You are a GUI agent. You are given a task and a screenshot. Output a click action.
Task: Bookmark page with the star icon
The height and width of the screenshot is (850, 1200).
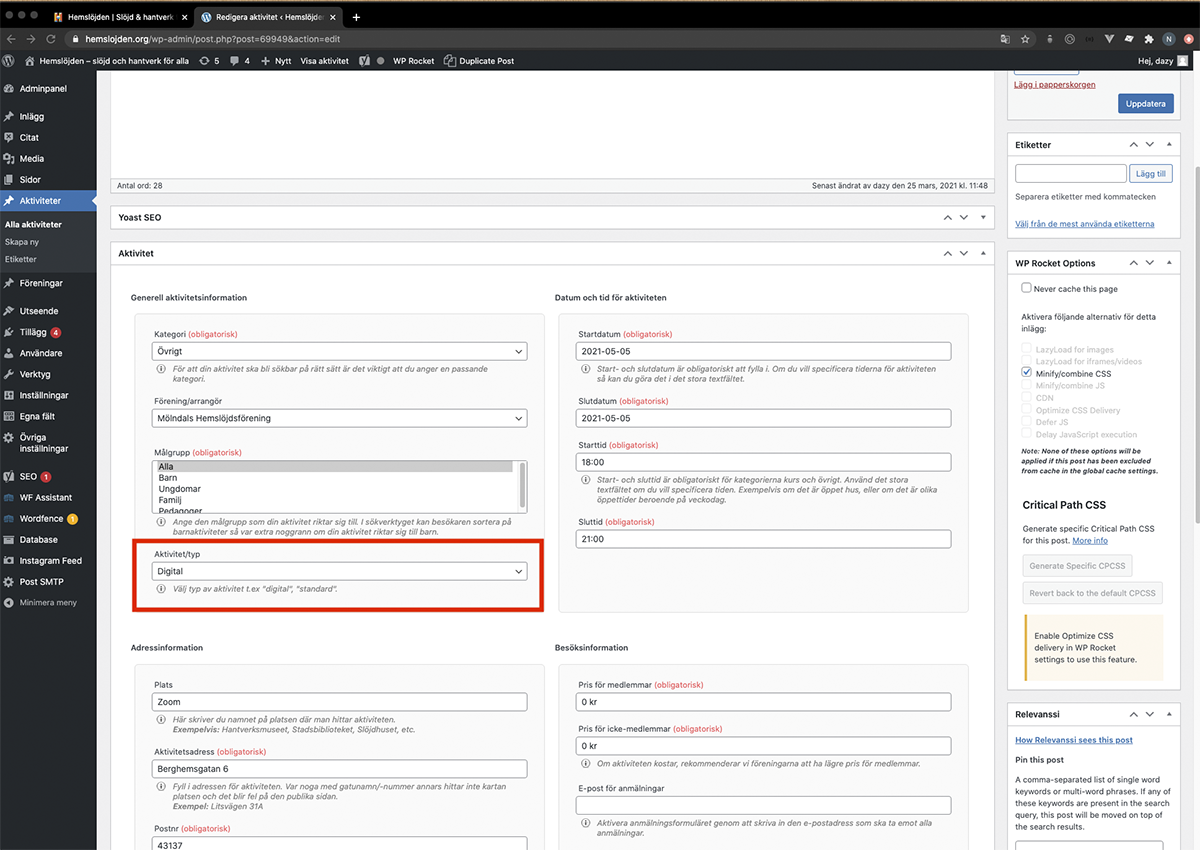click(1025, 39)
